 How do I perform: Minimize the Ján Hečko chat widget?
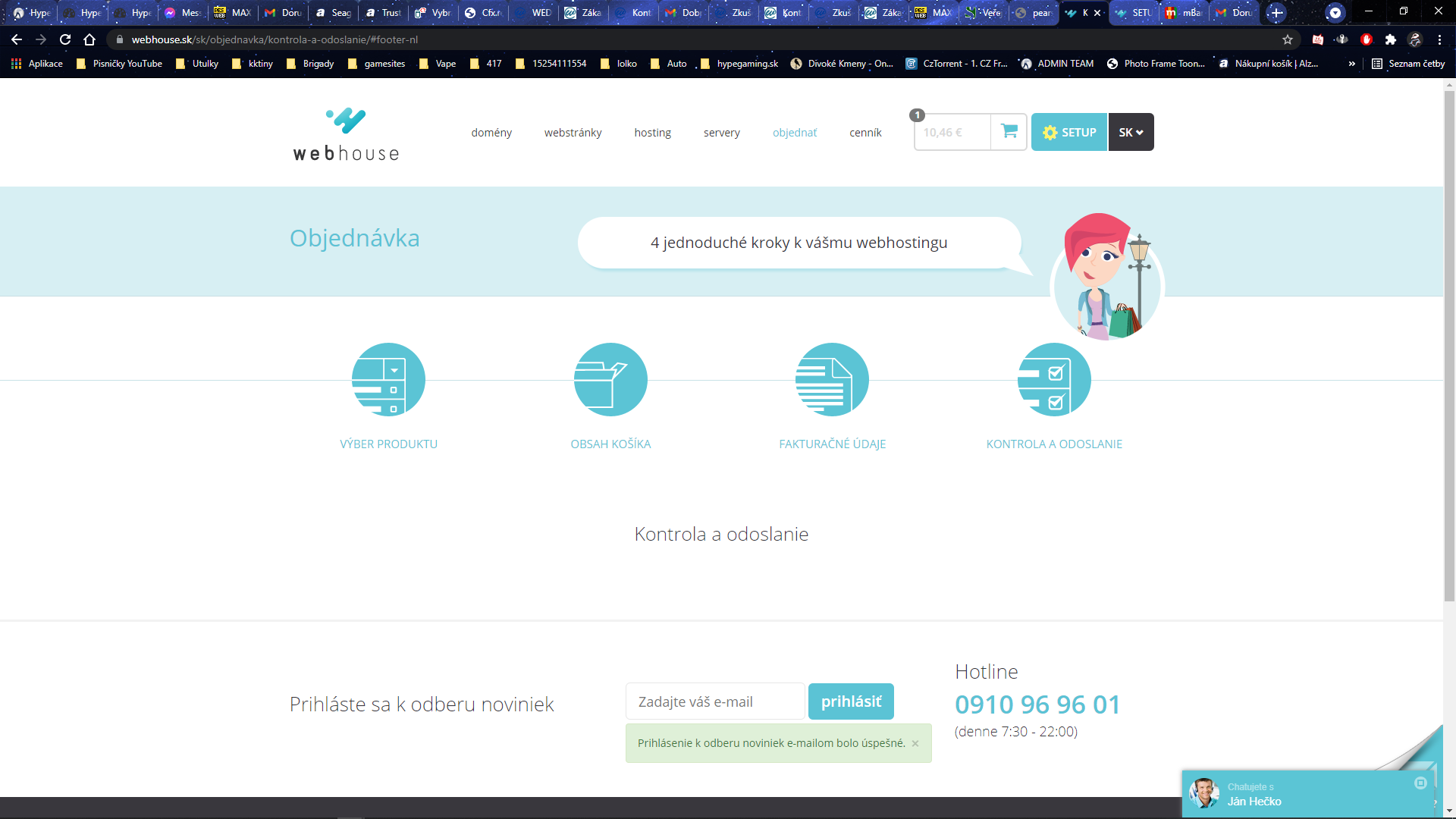(1420, 783)
